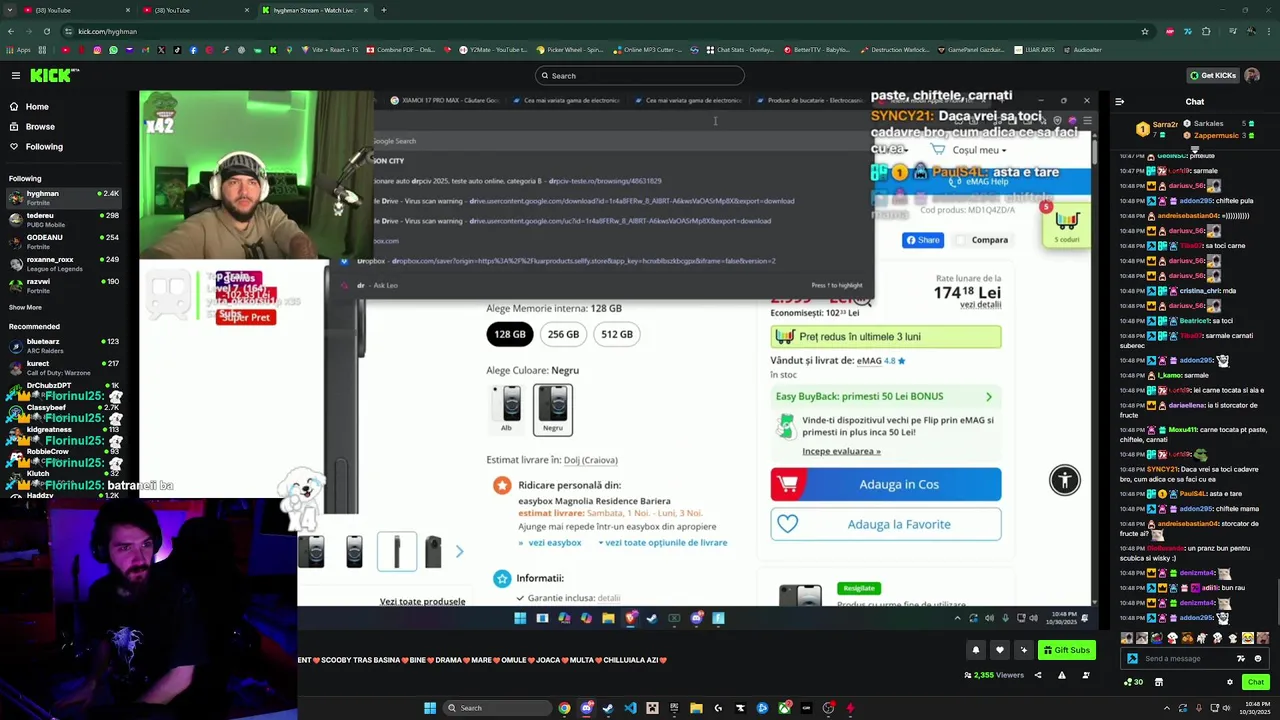Open Chrome from the Windows taskbar
This screenshot has height=720, width=1280.
pyautogui.click(x=564, y=708)
